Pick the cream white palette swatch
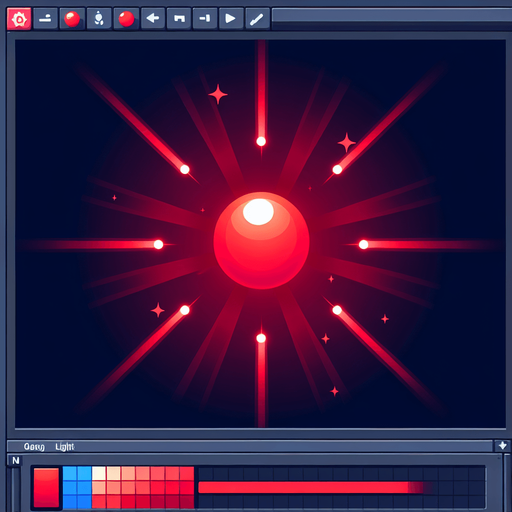This screenshot has width=512, height=512. point(99,473)
